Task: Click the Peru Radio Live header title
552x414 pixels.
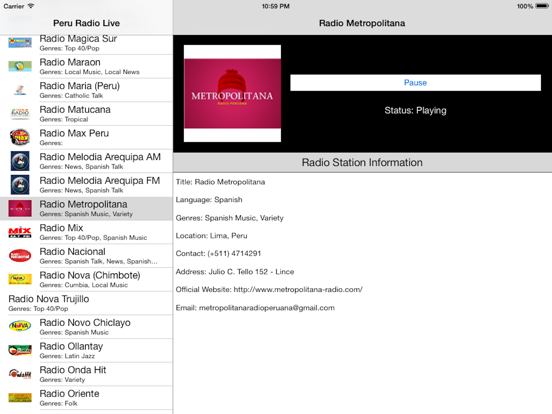Action: [87, 23]
